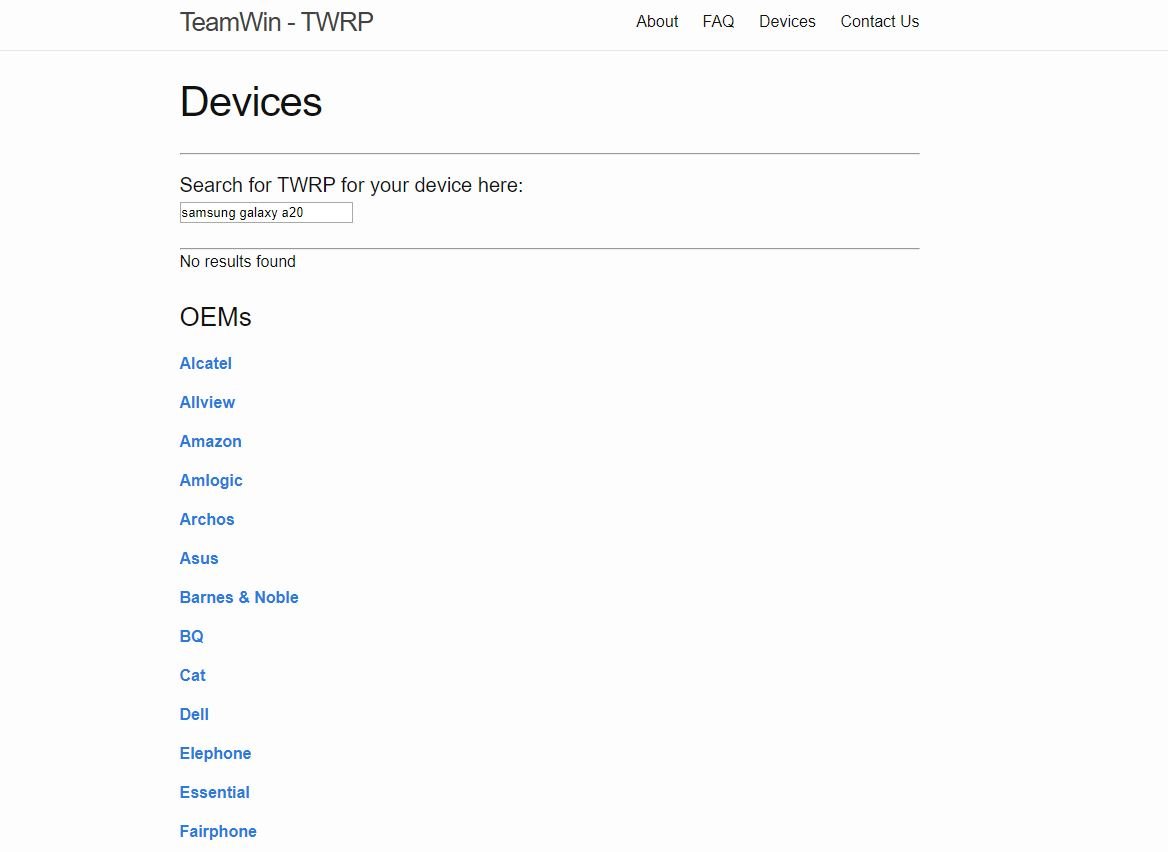Screen dimensions: 1168x852
Task: Open the Alcatel OEM page
Action: (206, 363)
